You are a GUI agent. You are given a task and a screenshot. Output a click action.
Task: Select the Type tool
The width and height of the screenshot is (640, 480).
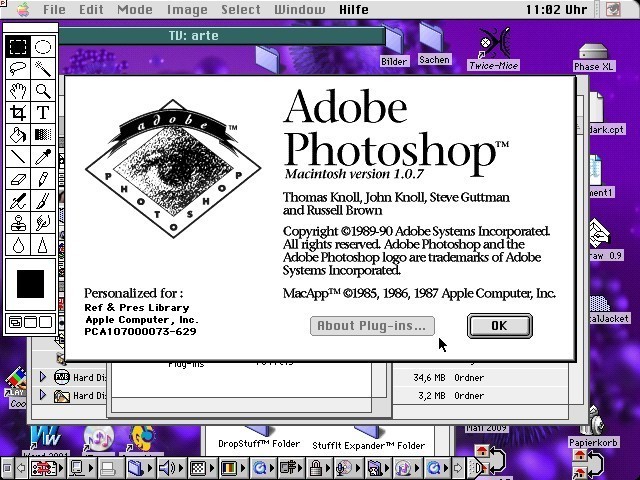point(43,112)
